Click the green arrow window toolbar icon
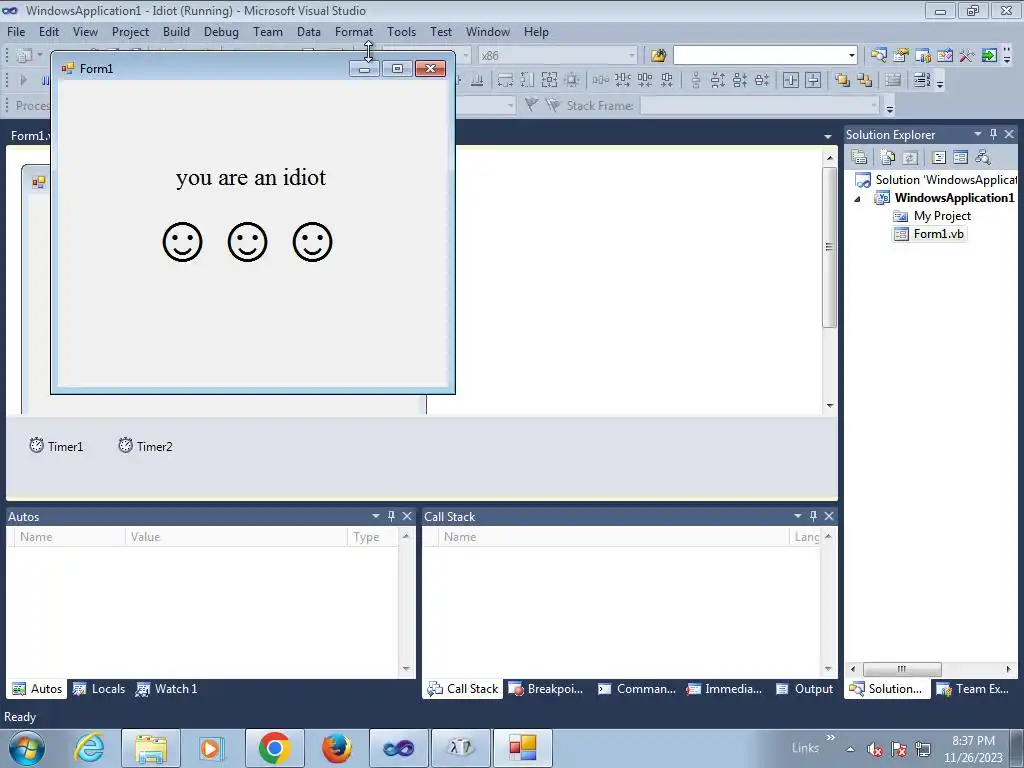Viewport: 1024px width, 768px height. [x=989, y=56]
